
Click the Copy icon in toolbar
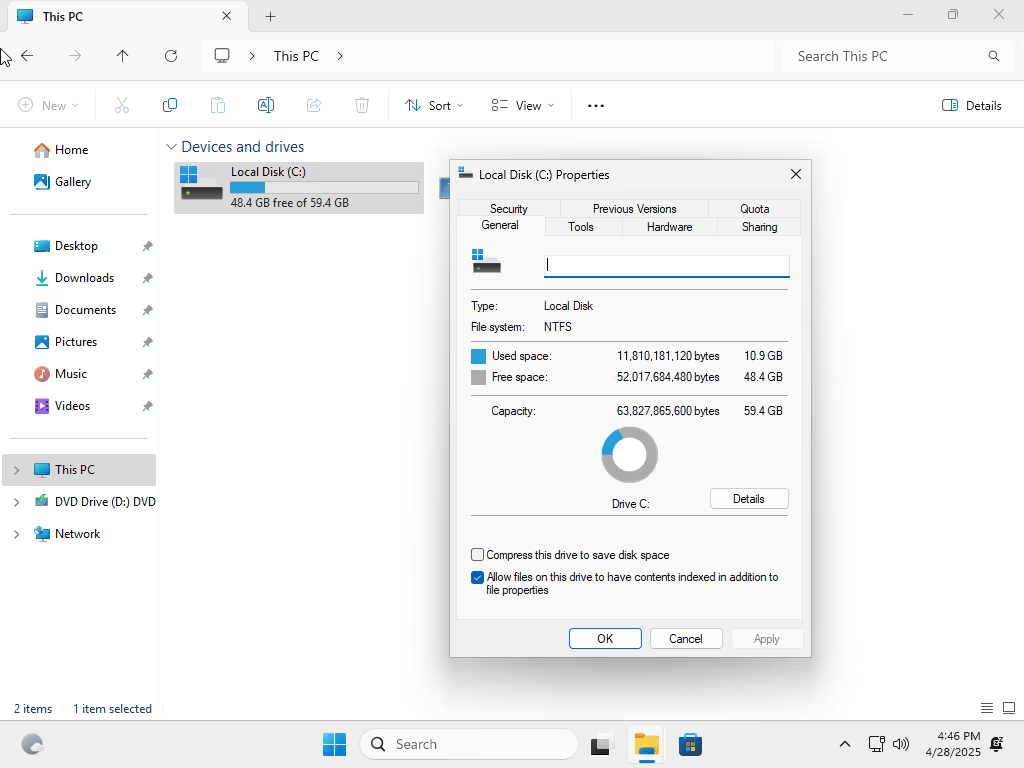point(170,105)
